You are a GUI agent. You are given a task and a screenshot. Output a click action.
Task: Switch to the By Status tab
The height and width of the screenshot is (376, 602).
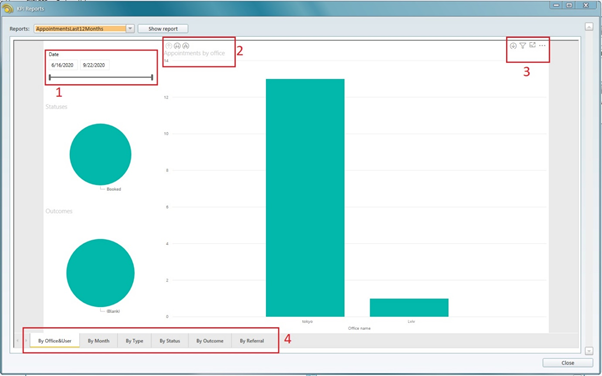(170, 341)
